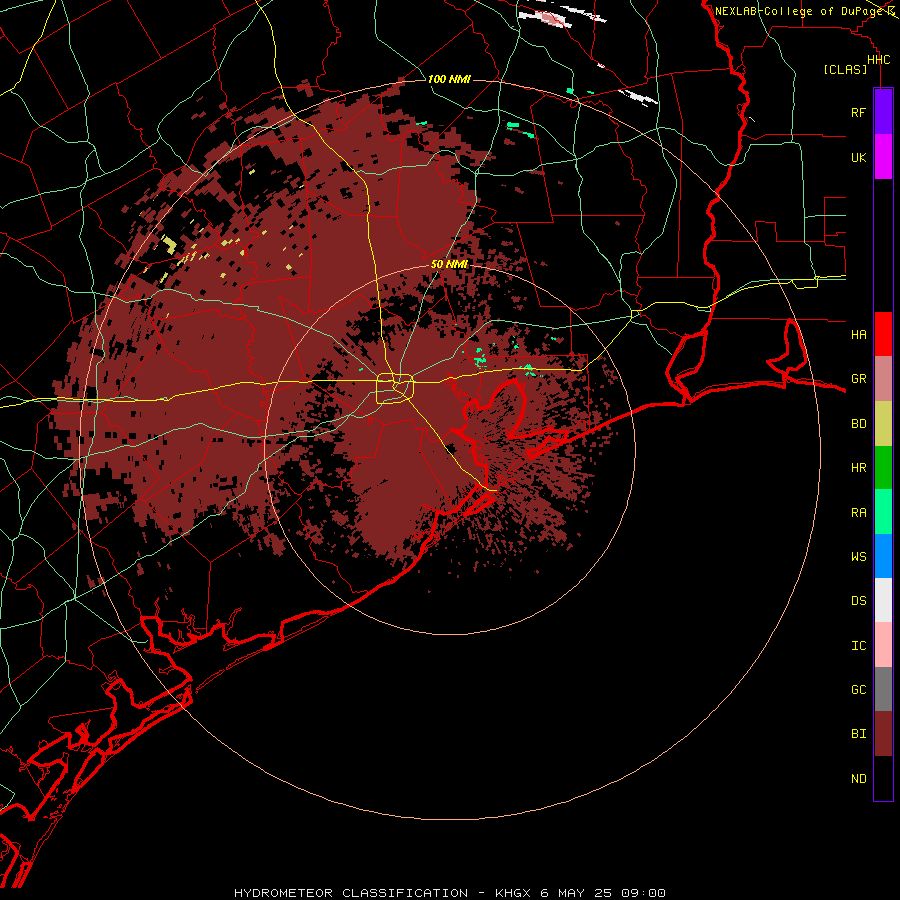Click the yellow radar site box at center
This screenshot has height=900, width=900.
pyautogui.click(x=395, y=389)
